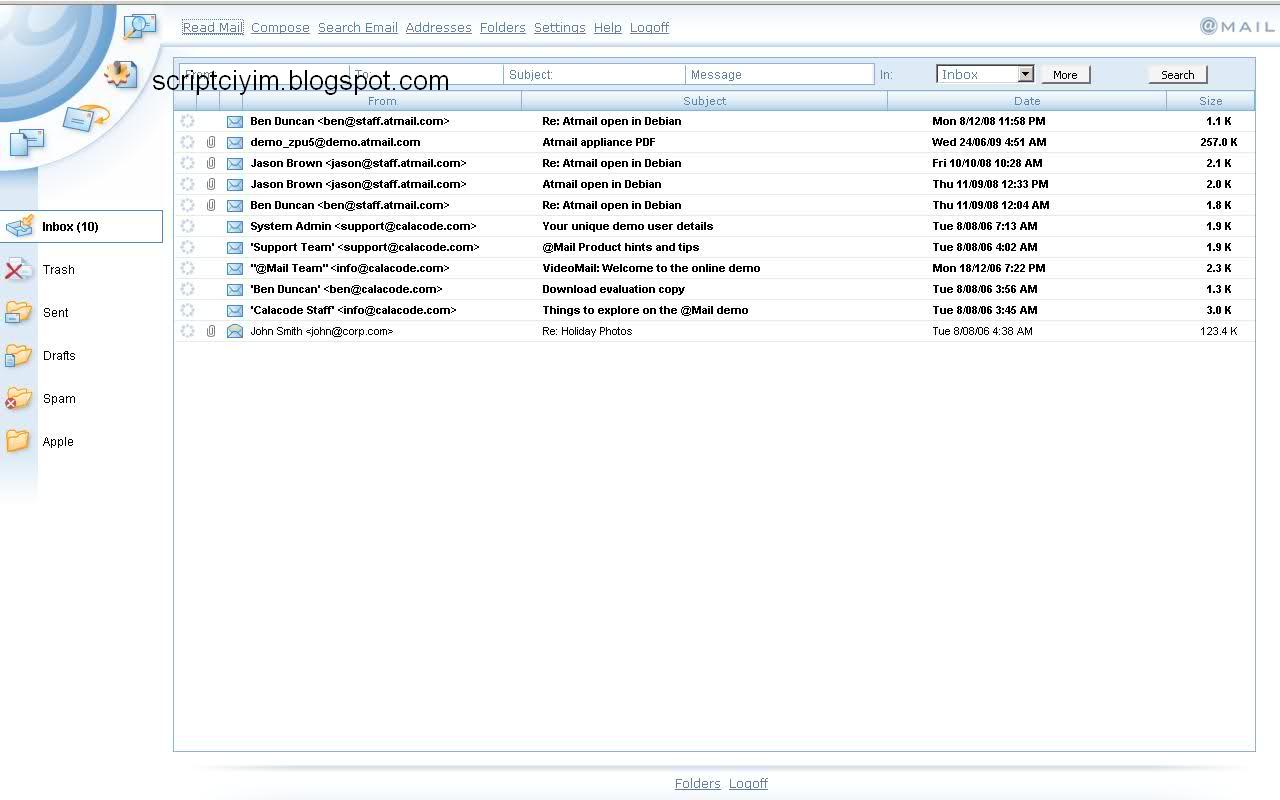Open the Spam folder icon
Viewport: 1280px width, 800px height.
click(18, 399)
